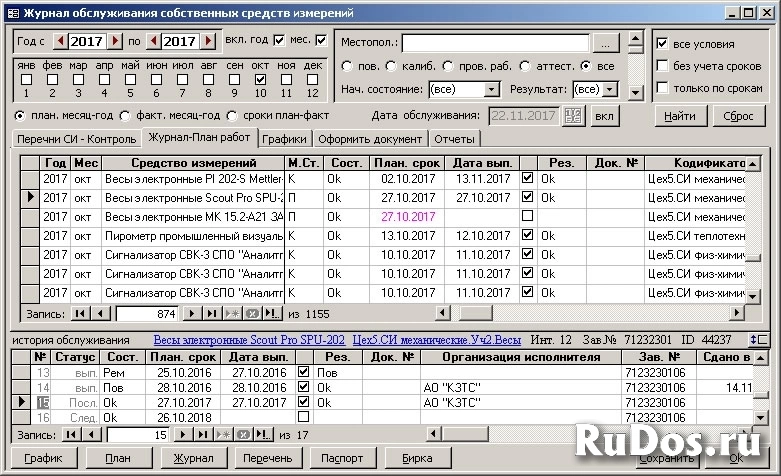The image size is (781, 476).
Task: Go to next record in main journal navigator
Action: [190, 314]
